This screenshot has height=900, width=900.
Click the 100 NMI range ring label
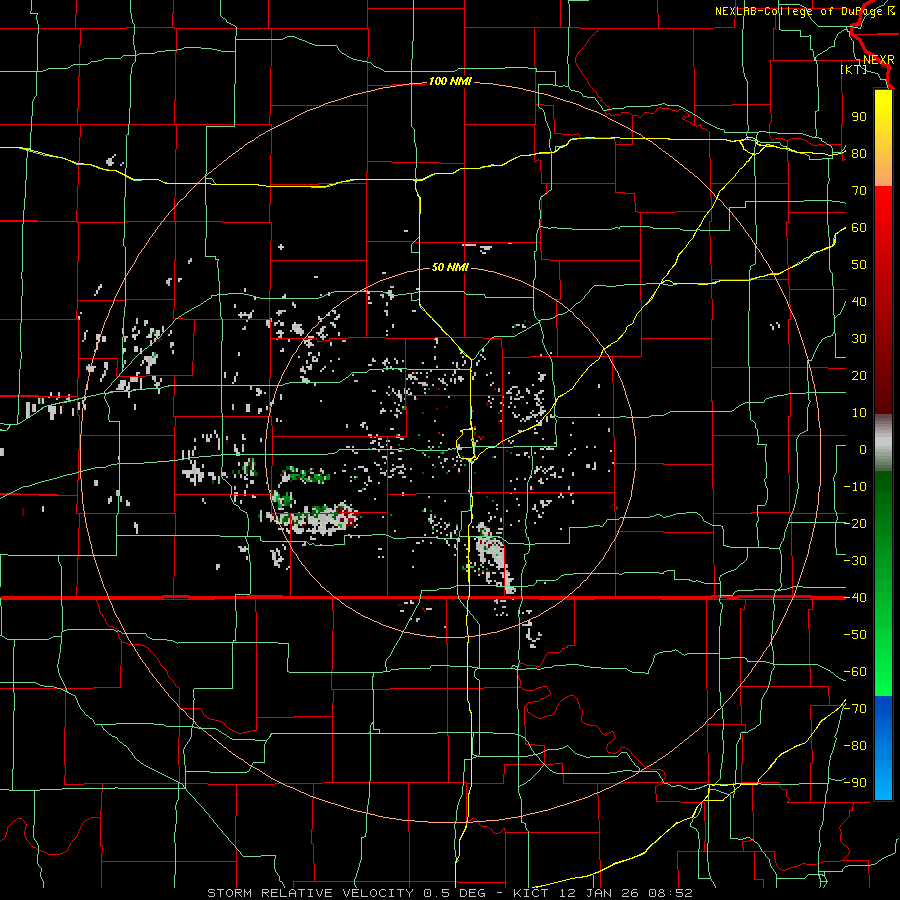[x=450, y=82]
